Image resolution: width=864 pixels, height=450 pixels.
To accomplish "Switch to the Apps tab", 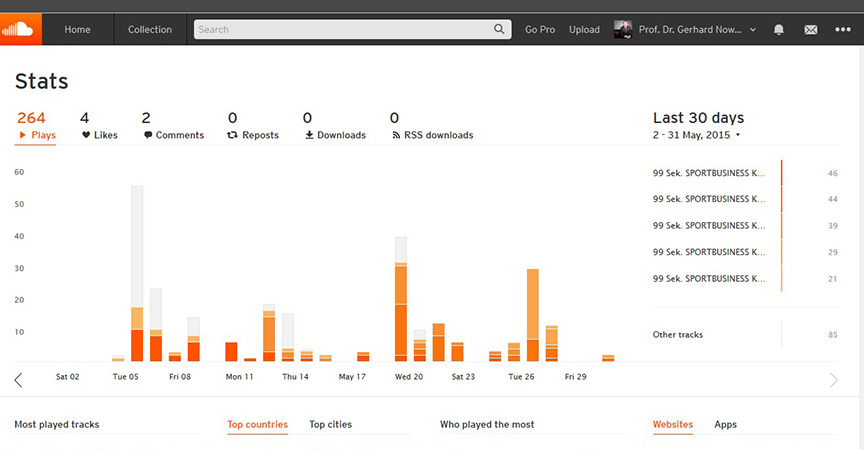I will click(725, 425).
